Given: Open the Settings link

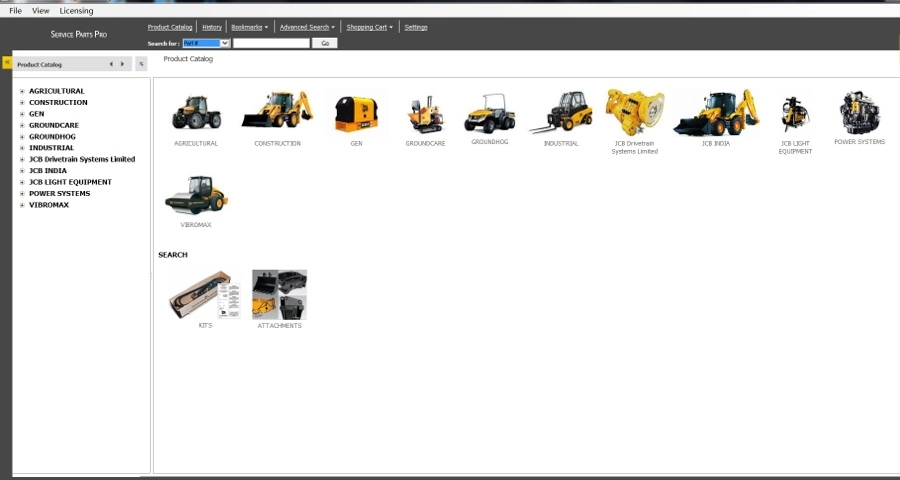Looking at the screenshot, I should click(x=416, y=27).
